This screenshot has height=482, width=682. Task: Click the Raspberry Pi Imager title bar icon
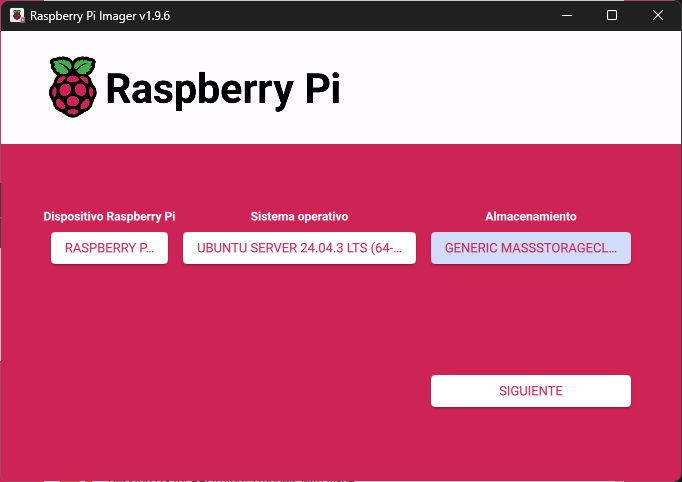(x=16, y=16)
